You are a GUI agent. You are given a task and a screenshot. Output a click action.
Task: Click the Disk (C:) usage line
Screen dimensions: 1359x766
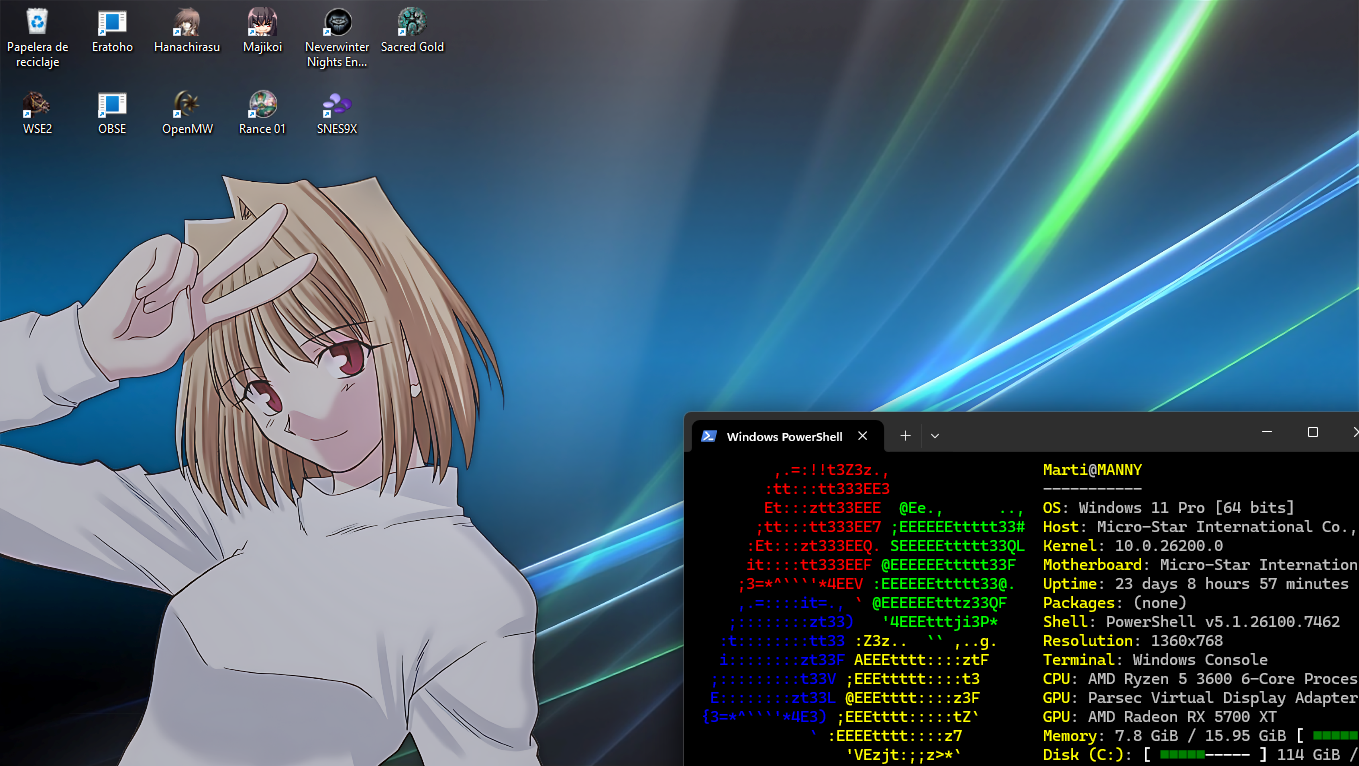tap(1200, 755)
